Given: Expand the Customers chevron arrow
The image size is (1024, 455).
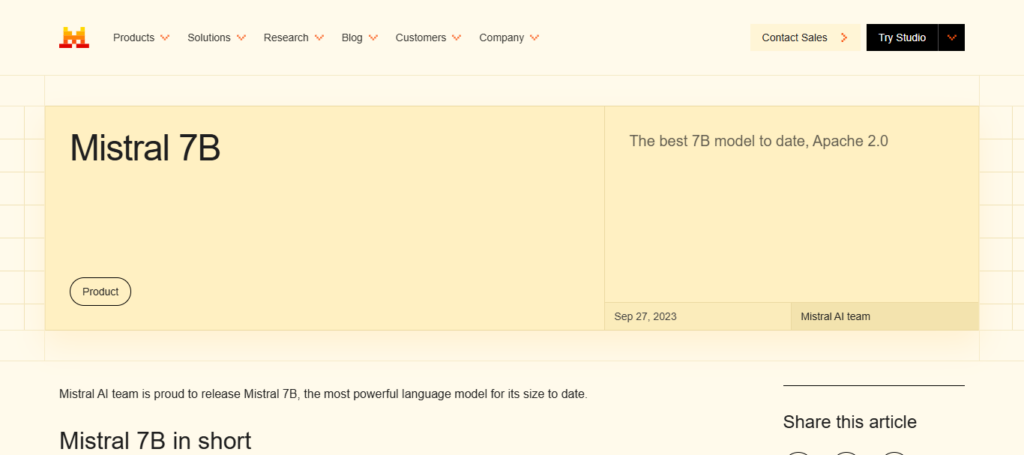Looking at the screenshot, I should pos(456,38).
